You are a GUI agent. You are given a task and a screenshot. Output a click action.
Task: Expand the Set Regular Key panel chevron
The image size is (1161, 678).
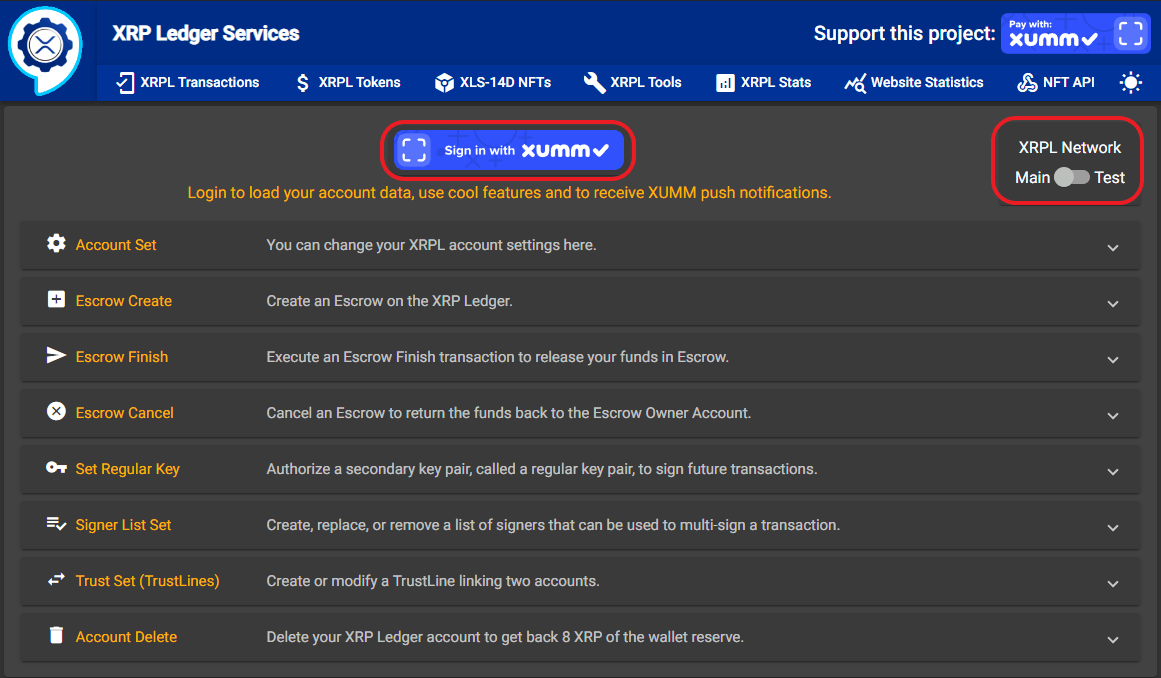(x=1113, y=472)
